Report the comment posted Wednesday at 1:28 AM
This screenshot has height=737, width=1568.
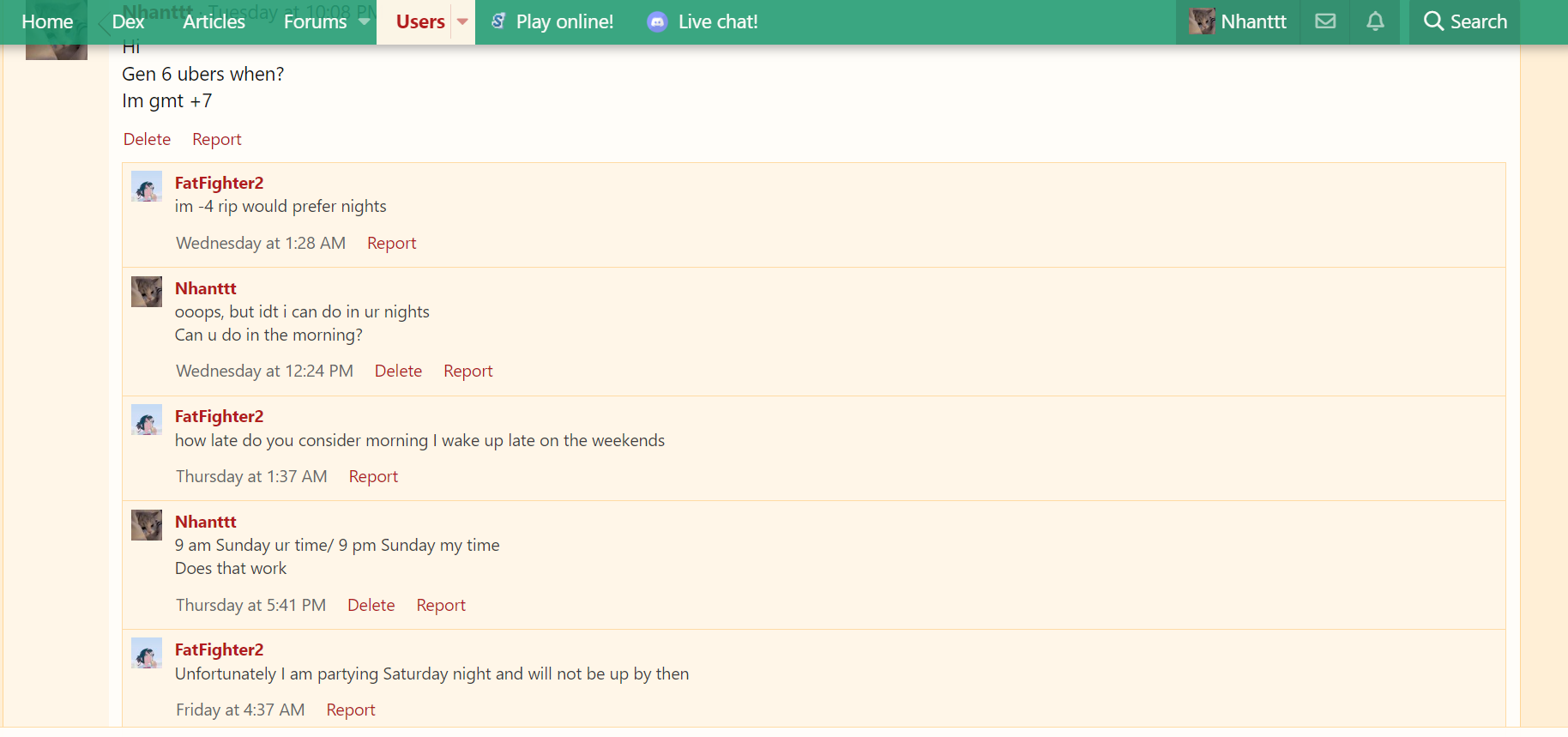tap(391, 243)
